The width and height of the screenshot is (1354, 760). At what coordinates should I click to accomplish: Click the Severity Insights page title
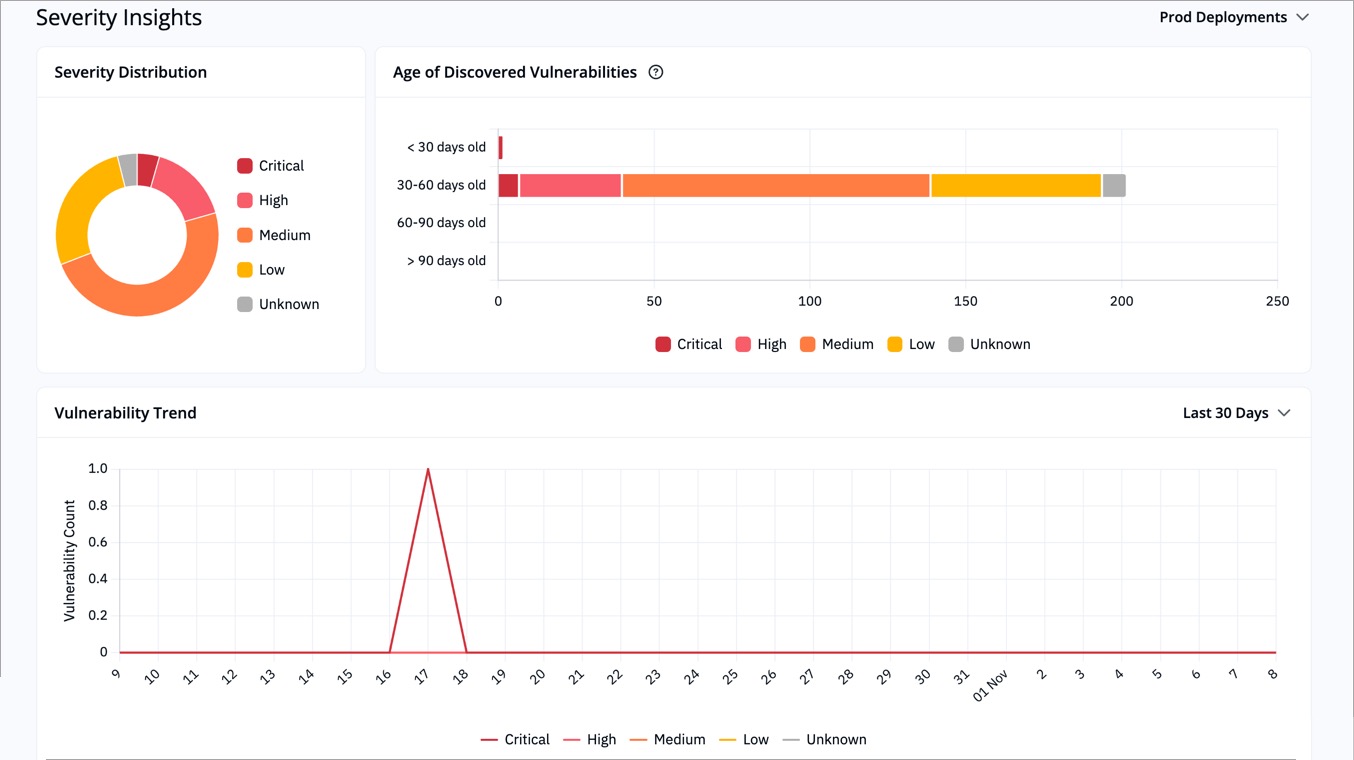click(118, 17)
